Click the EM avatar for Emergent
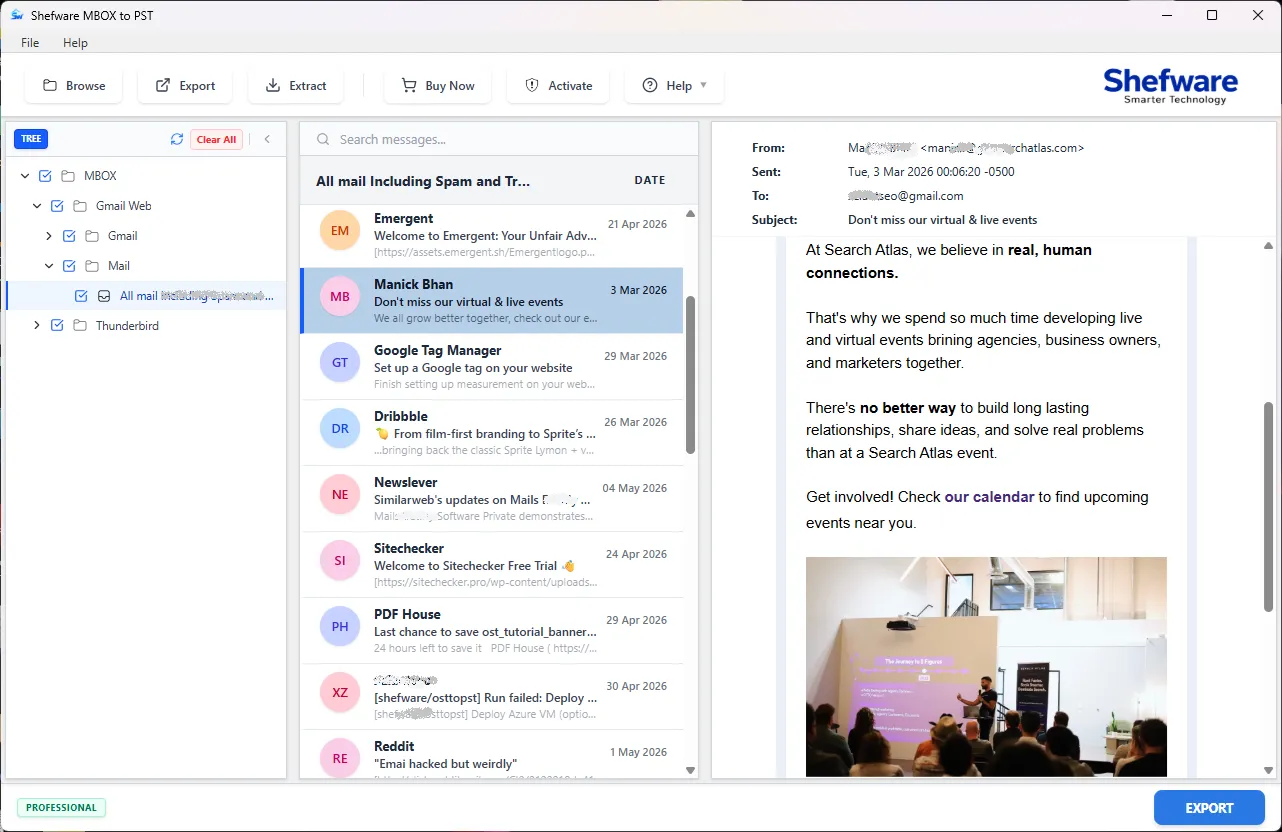This screenshot has height=832, width=1282. coord(340,230)
